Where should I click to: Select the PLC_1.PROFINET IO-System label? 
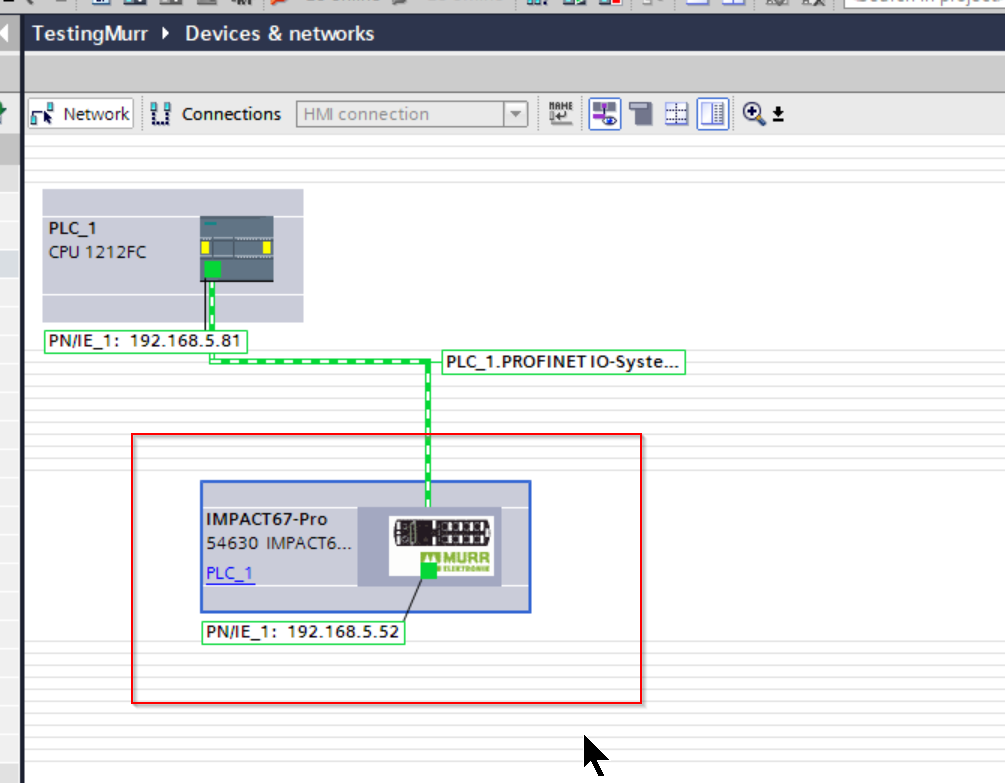point(563,362)
